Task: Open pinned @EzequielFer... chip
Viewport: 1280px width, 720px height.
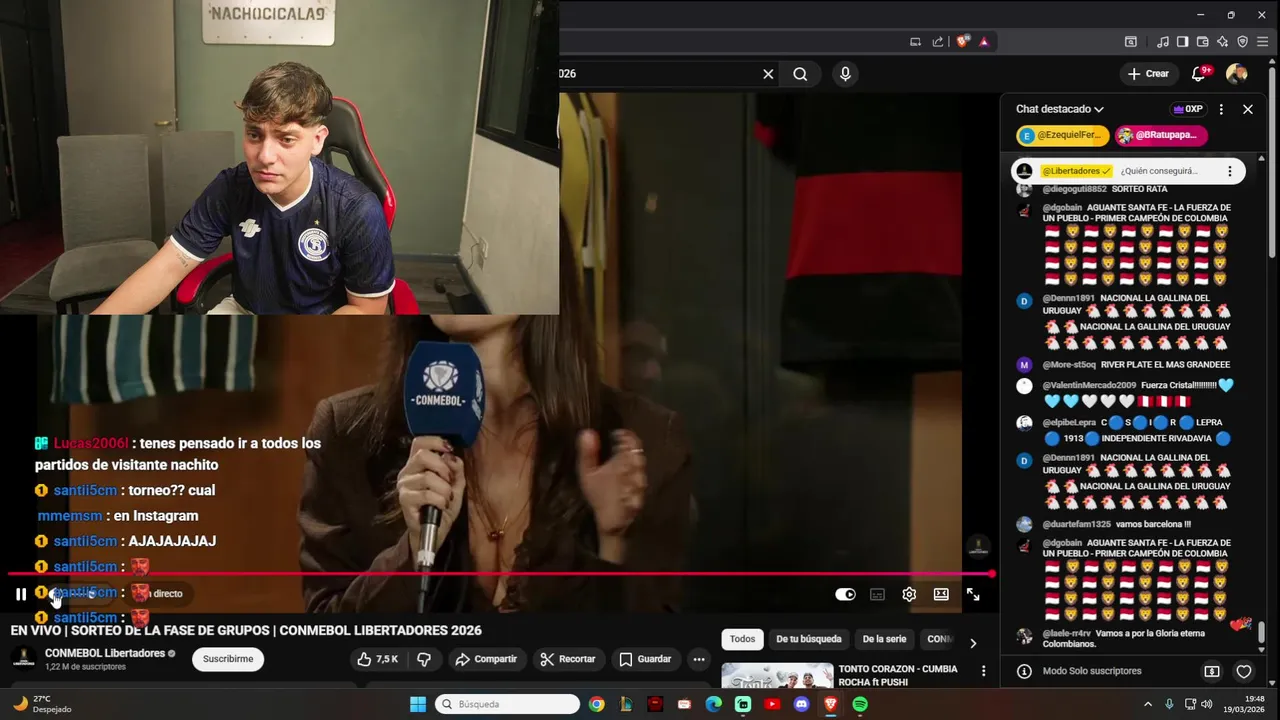Action: 1063,135
